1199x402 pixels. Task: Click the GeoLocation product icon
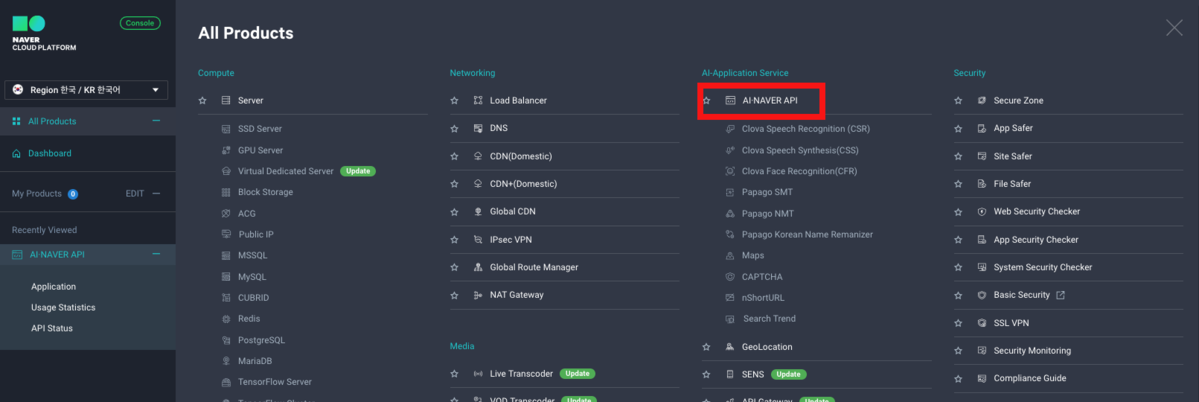tap(729, 347)
